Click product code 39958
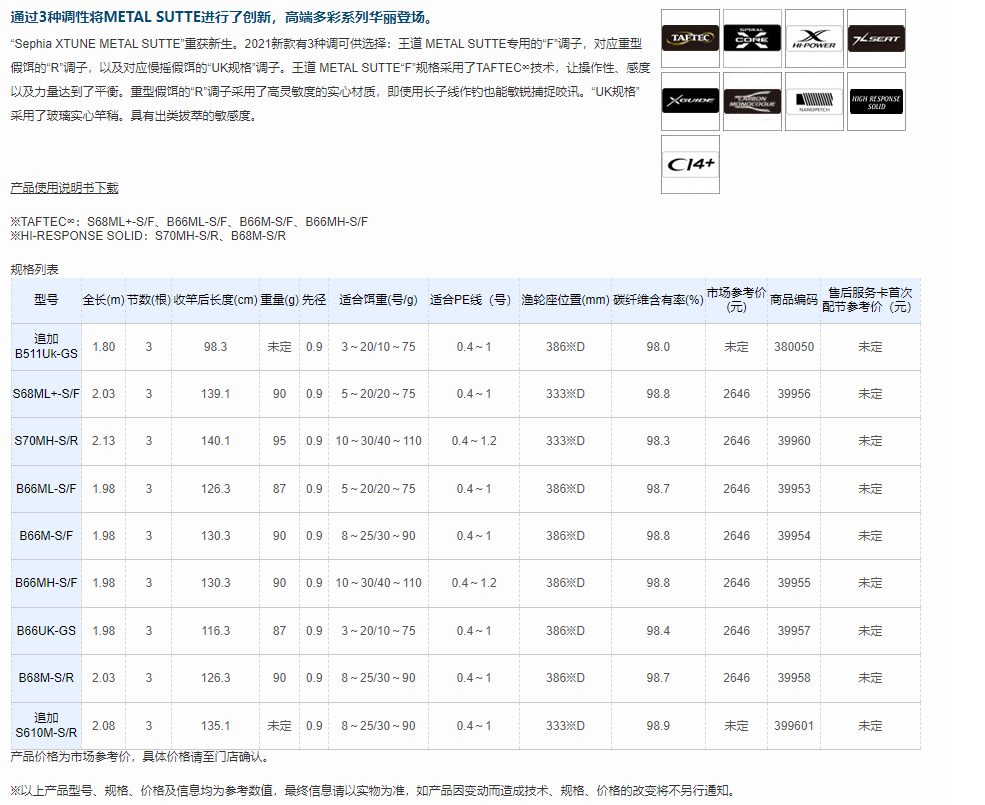The width and height of the screenshot is (985, 805). pos(793,678)
